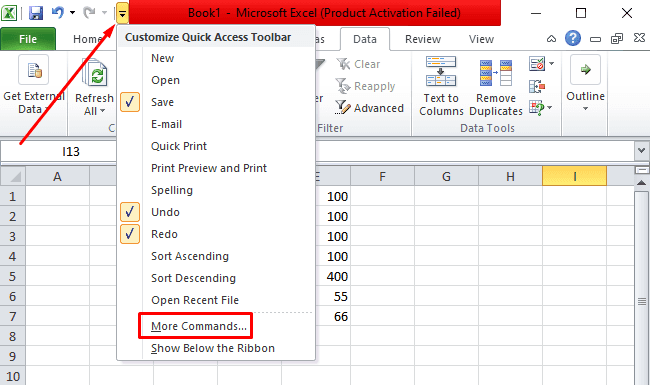The height and width of the screenshot is (385, 650).
Task: Click the Redo arrow icon
Action: pos(89,13)
